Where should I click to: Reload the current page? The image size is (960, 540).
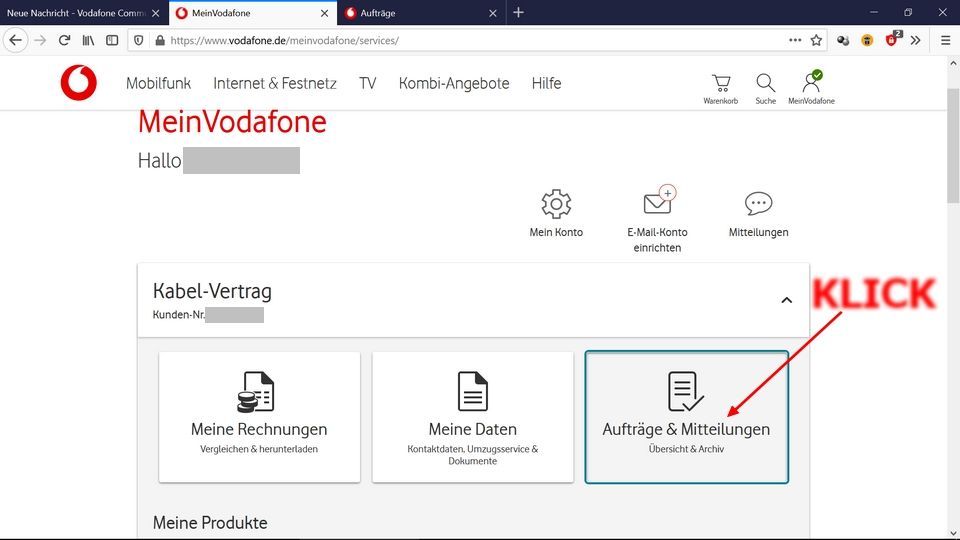pyautogui.click(x=64, y=40)
